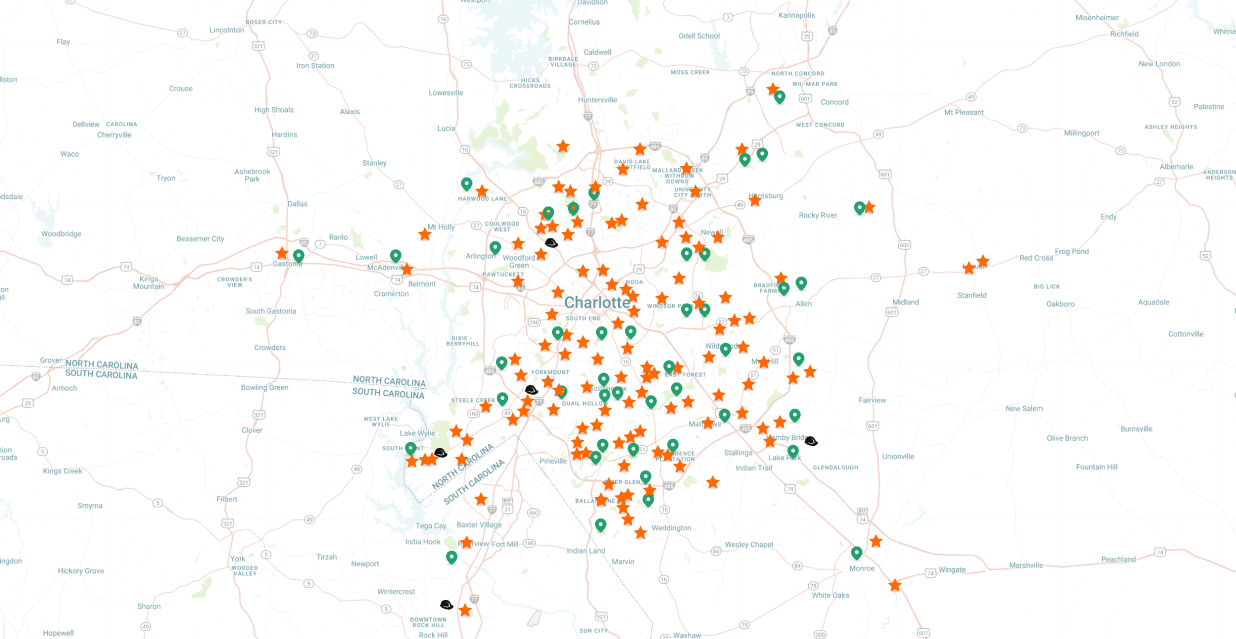The height and width of the screenshot is (639, 1236).
Task: Open the green pin near McAdenville
Action: pos(395,256)
